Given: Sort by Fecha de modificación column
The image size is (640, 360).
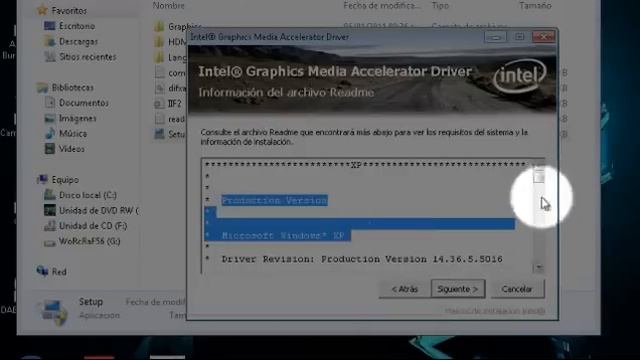Looking at the screenshot, I should (382, 6).
